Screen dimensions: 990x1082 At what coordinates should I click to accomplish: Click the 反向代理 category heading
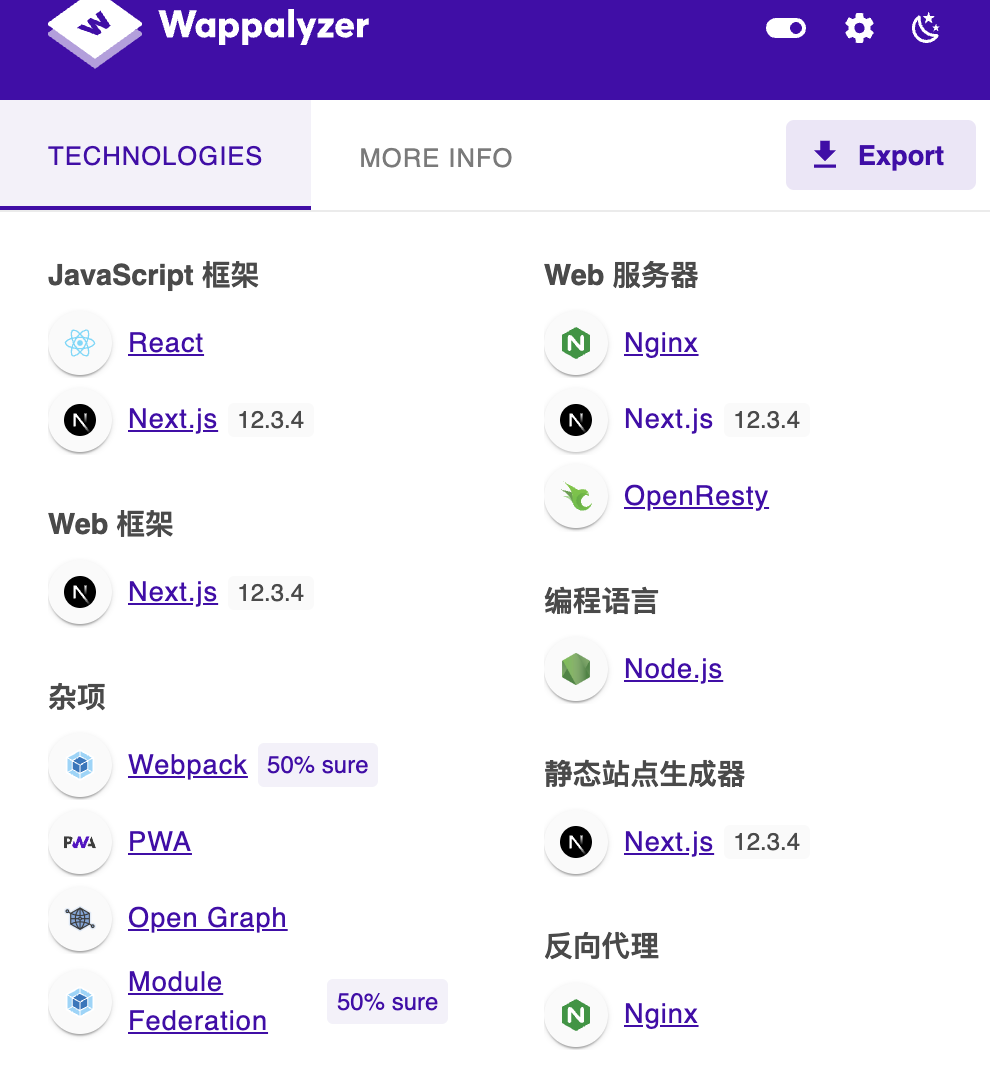point(601,946)
